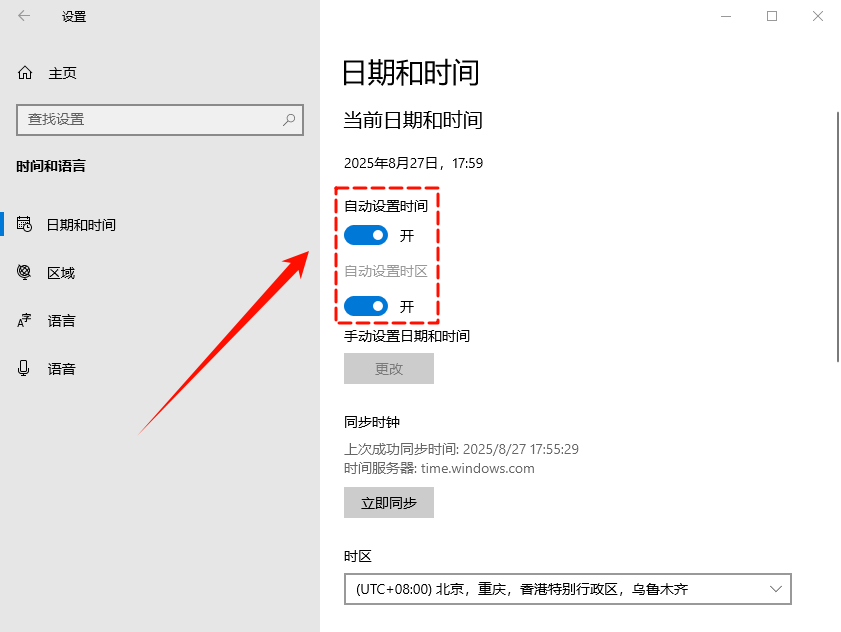Click the 时区 dropdown chevron arrow
Viewport: 841px width, 632px height.
776,589
